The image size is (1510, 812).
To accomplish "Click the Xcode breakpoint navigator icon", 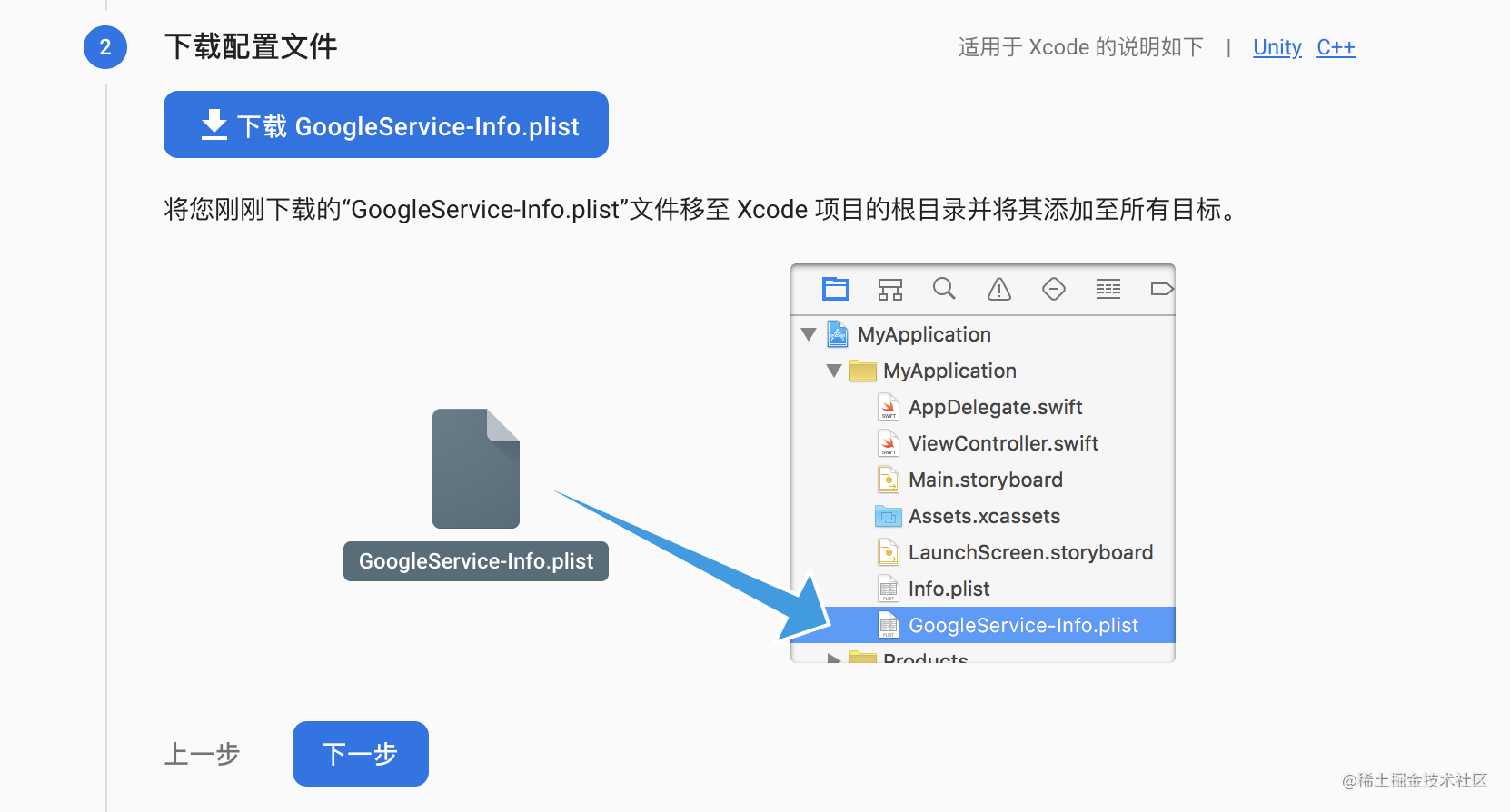I will tap(1162, 289).
